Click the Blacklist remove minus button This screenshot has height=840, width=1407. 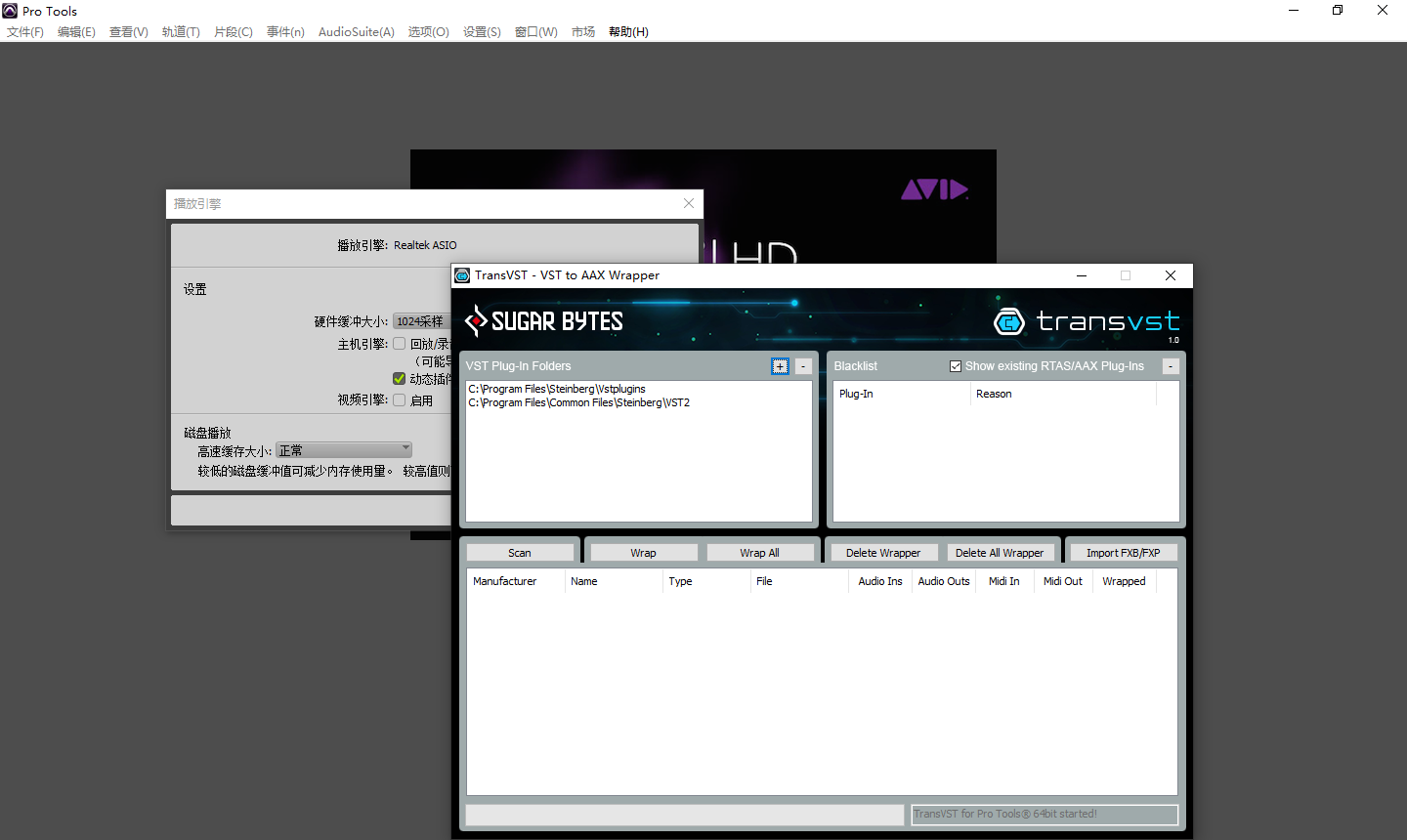point(1171,366)
